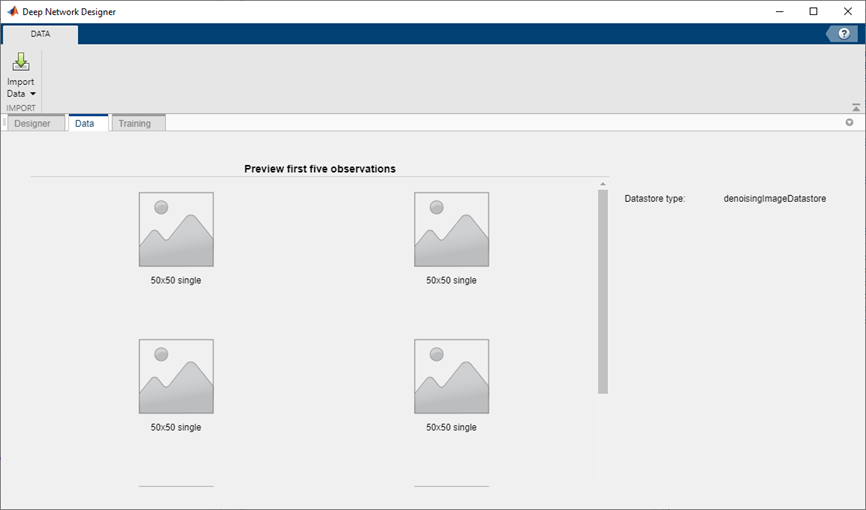Maximize the Deep Network Designer window
Image resolution: width=866 pixels, height=510 pixels.
pos(813,12)
